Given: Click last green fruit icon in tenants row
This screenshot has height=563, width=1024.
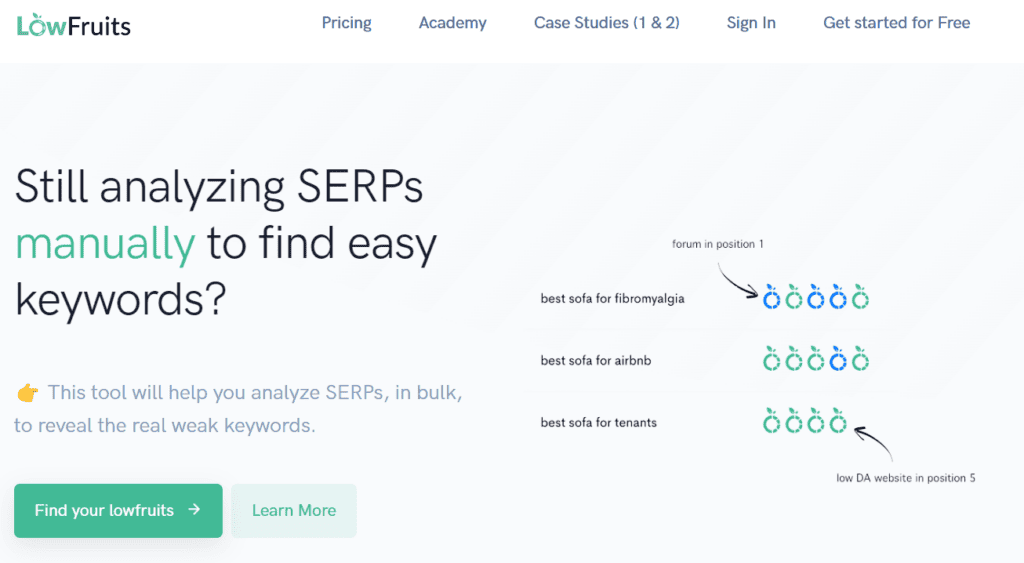Looking at the screenshot, I should (838, 421).
